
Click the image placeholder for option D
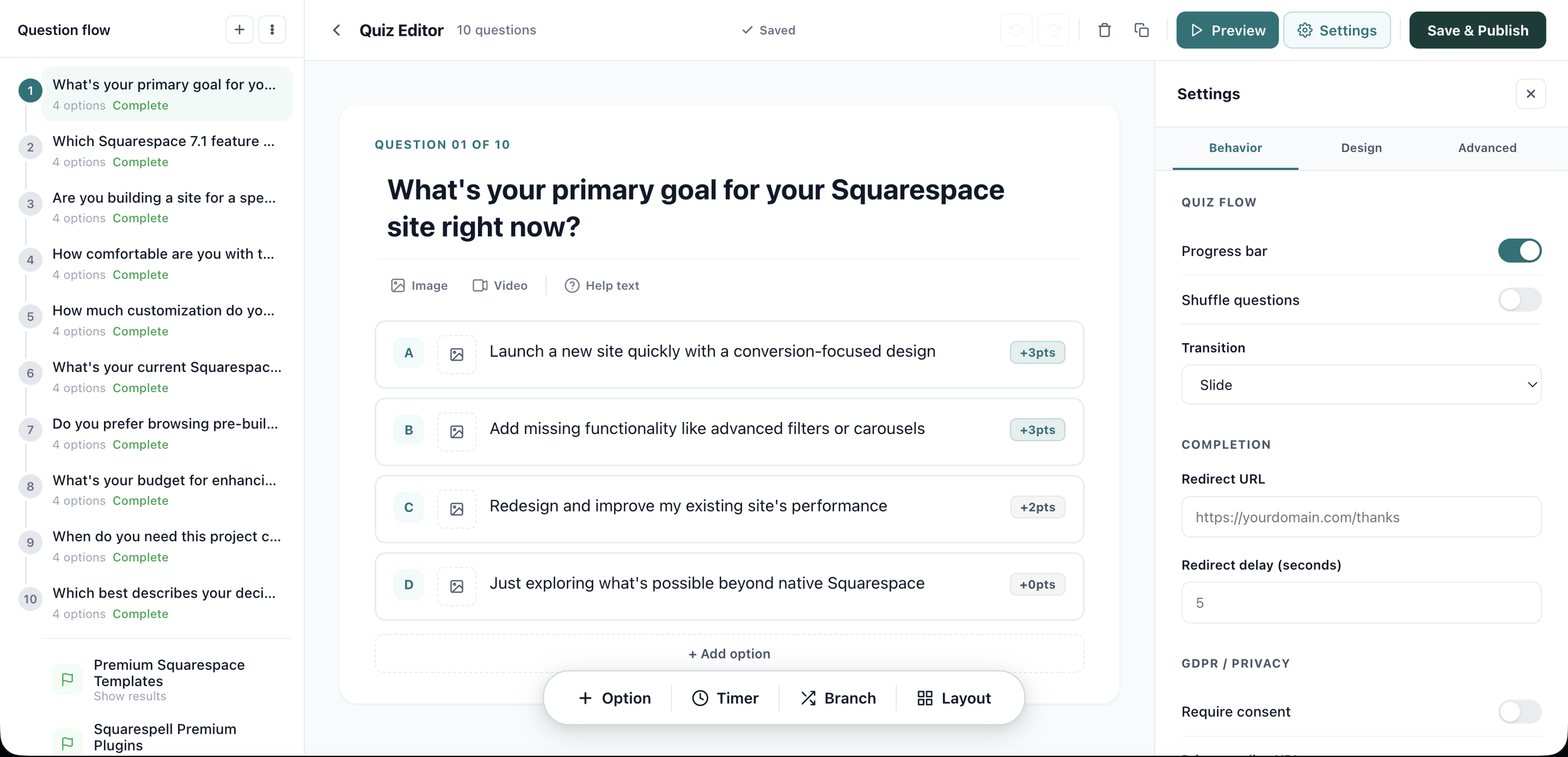click(x=457, y=586)
